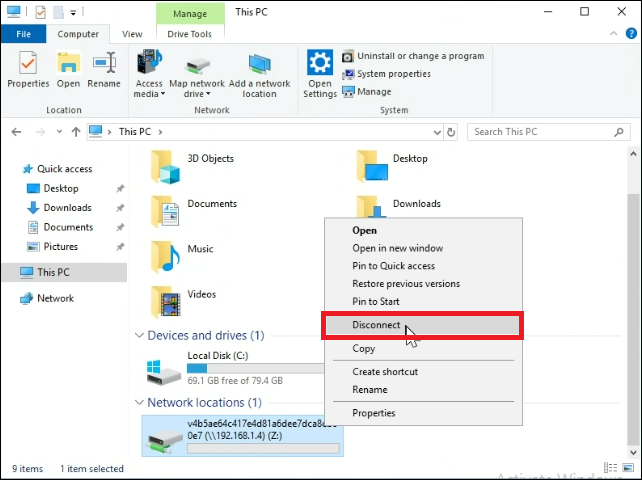Viewport: 642px width, 480px height.
Task: Collapse the ribbon with the chevron
Action: (613, 34)
